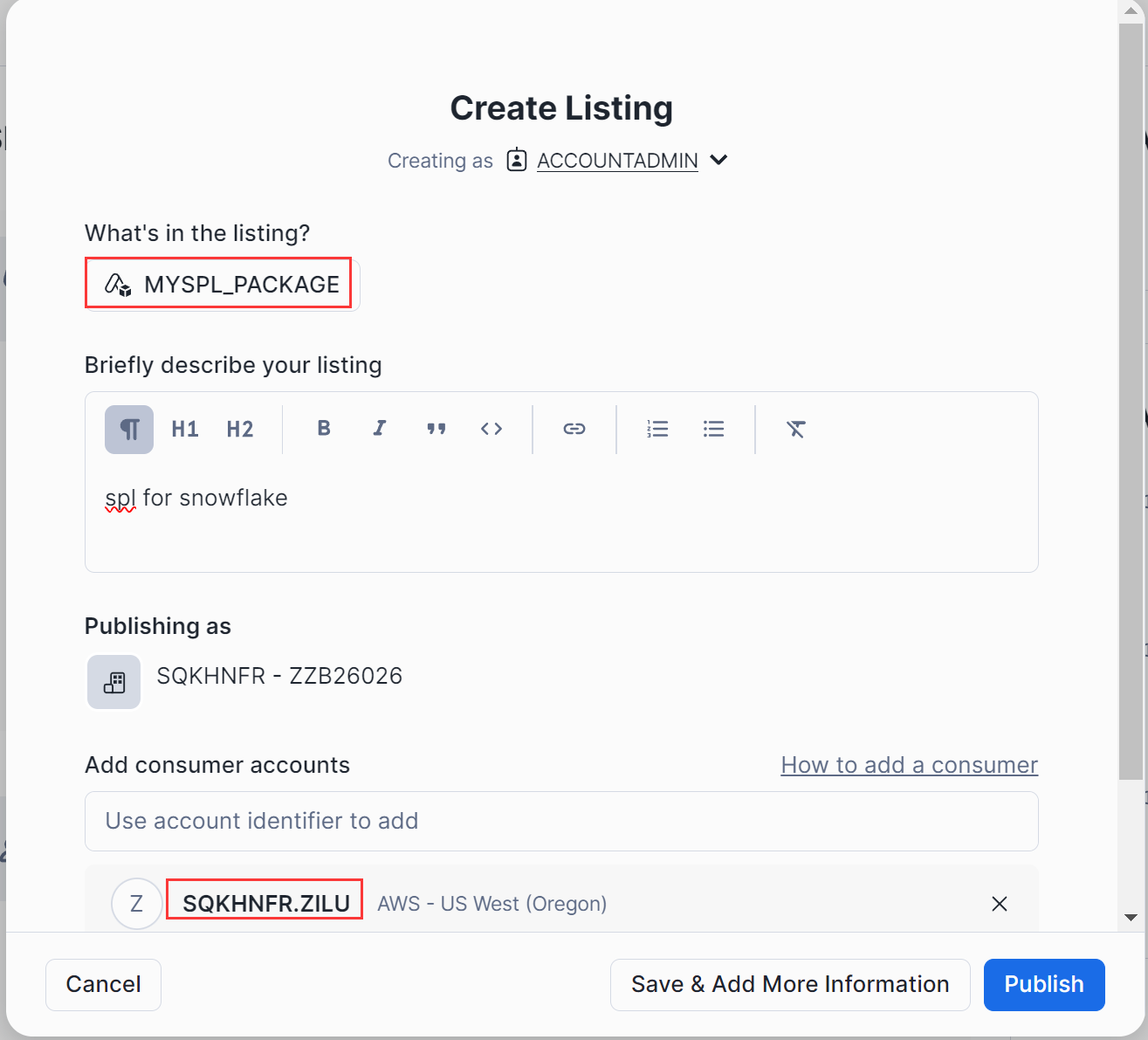Apply Heading 2 formatting
This screenshot has height=1040, width=1148.
pos(240,429)
